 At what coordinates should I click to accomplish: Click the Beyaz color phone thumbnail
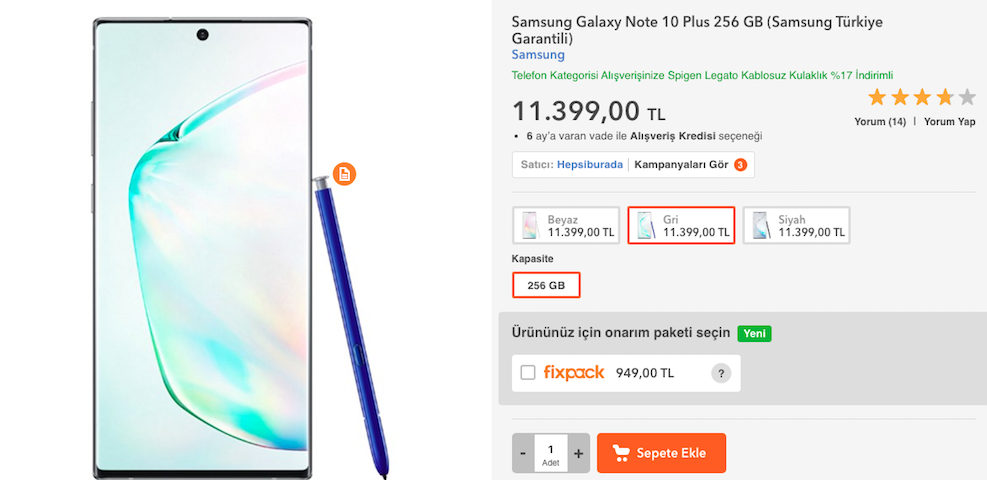tap(528, 225)
